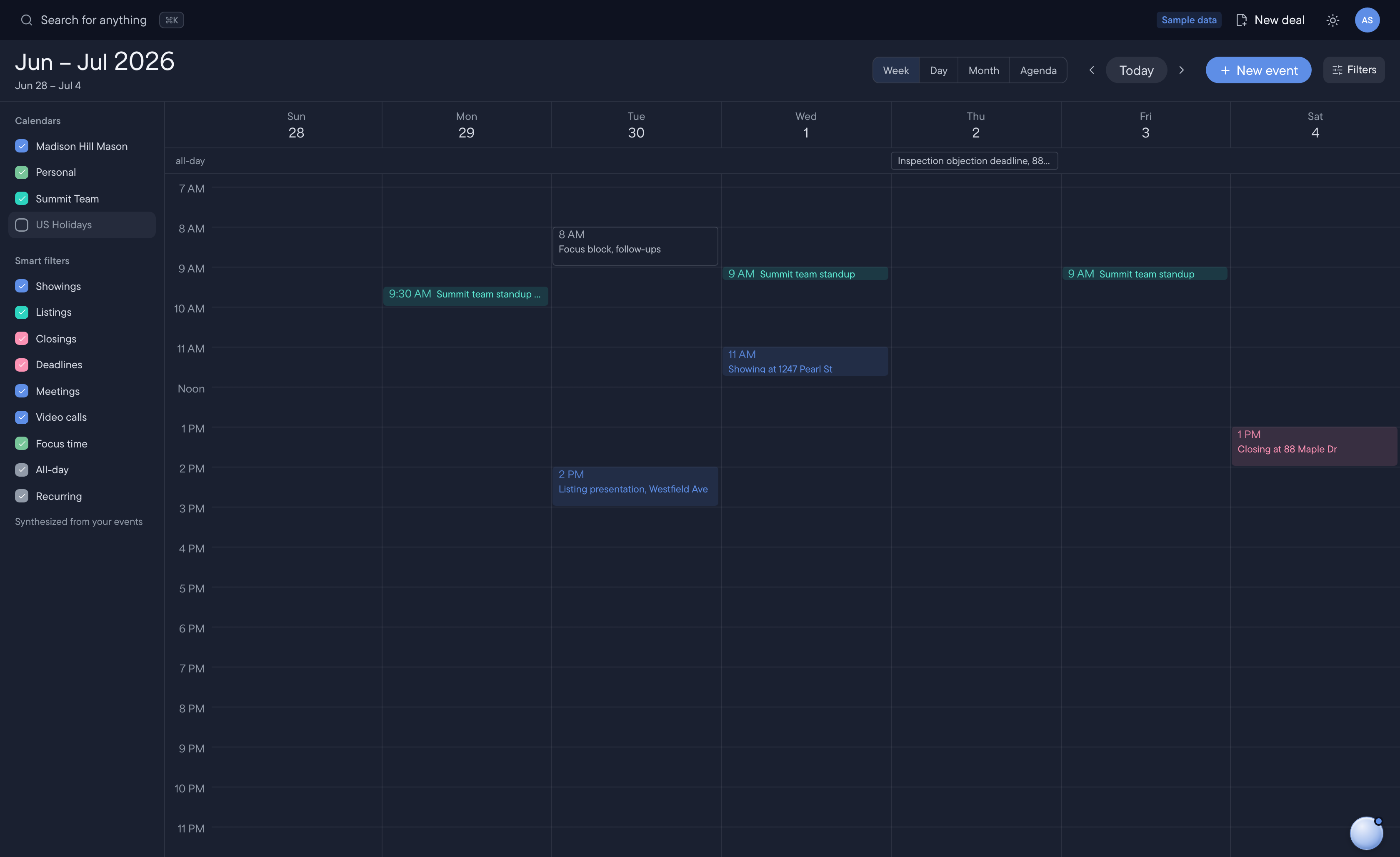Enable US Holidays calendar
This screenshot has width=1400, height=857.
tap(22, 225)
